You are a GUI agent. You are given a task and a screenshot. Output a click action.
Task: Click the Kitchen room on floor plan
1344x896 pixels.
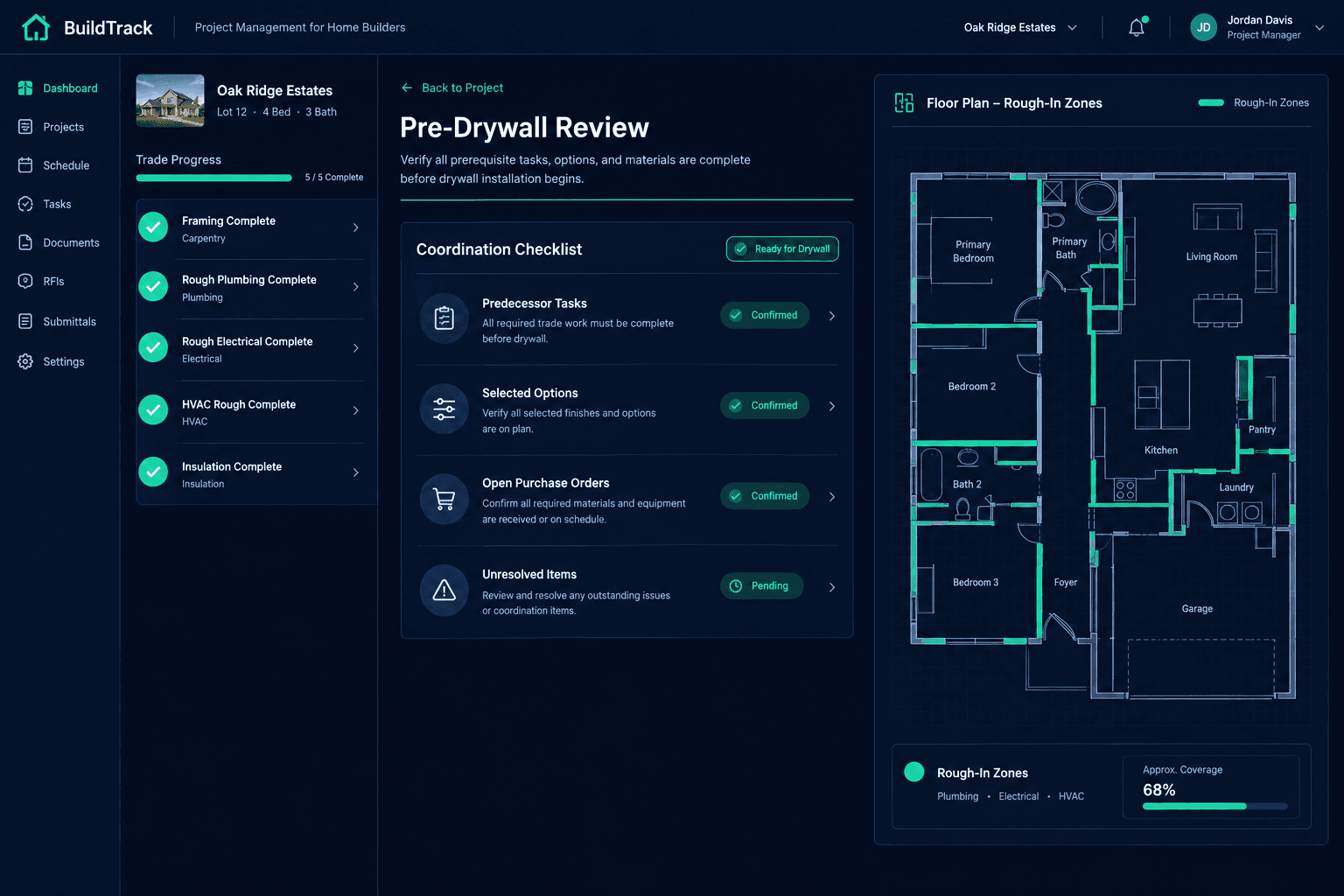[1161, 450]
